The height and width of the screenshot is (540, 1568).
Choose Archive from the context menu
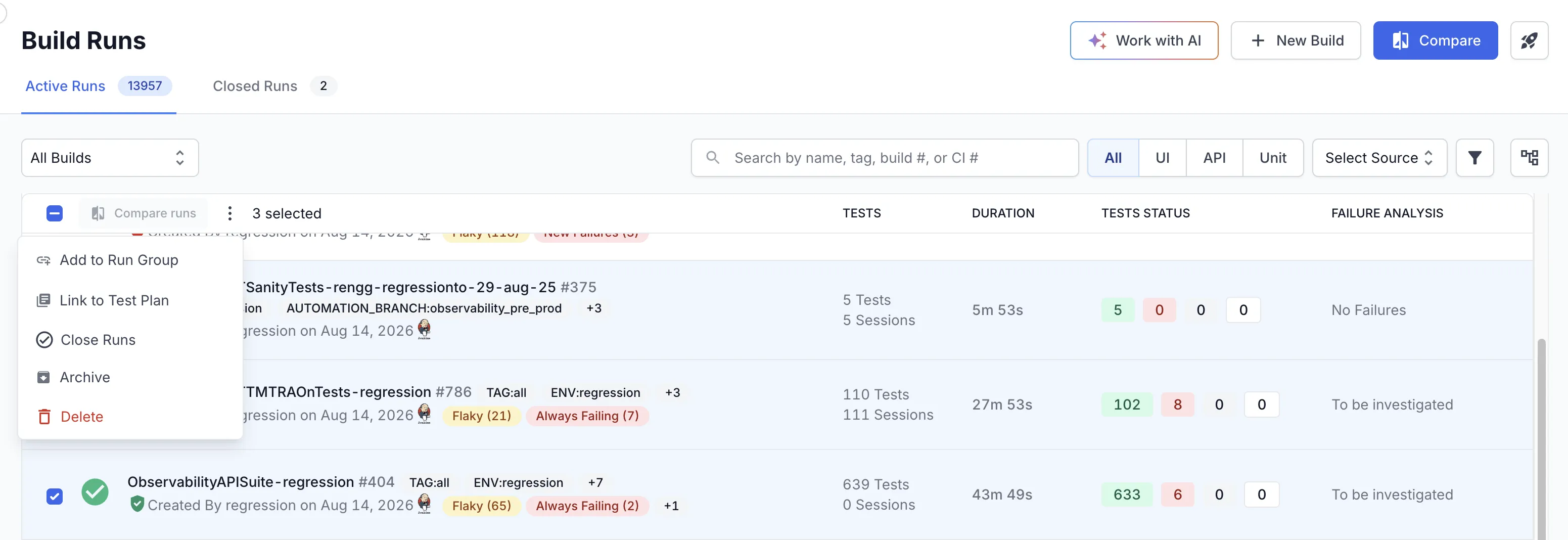coord(84,377)
